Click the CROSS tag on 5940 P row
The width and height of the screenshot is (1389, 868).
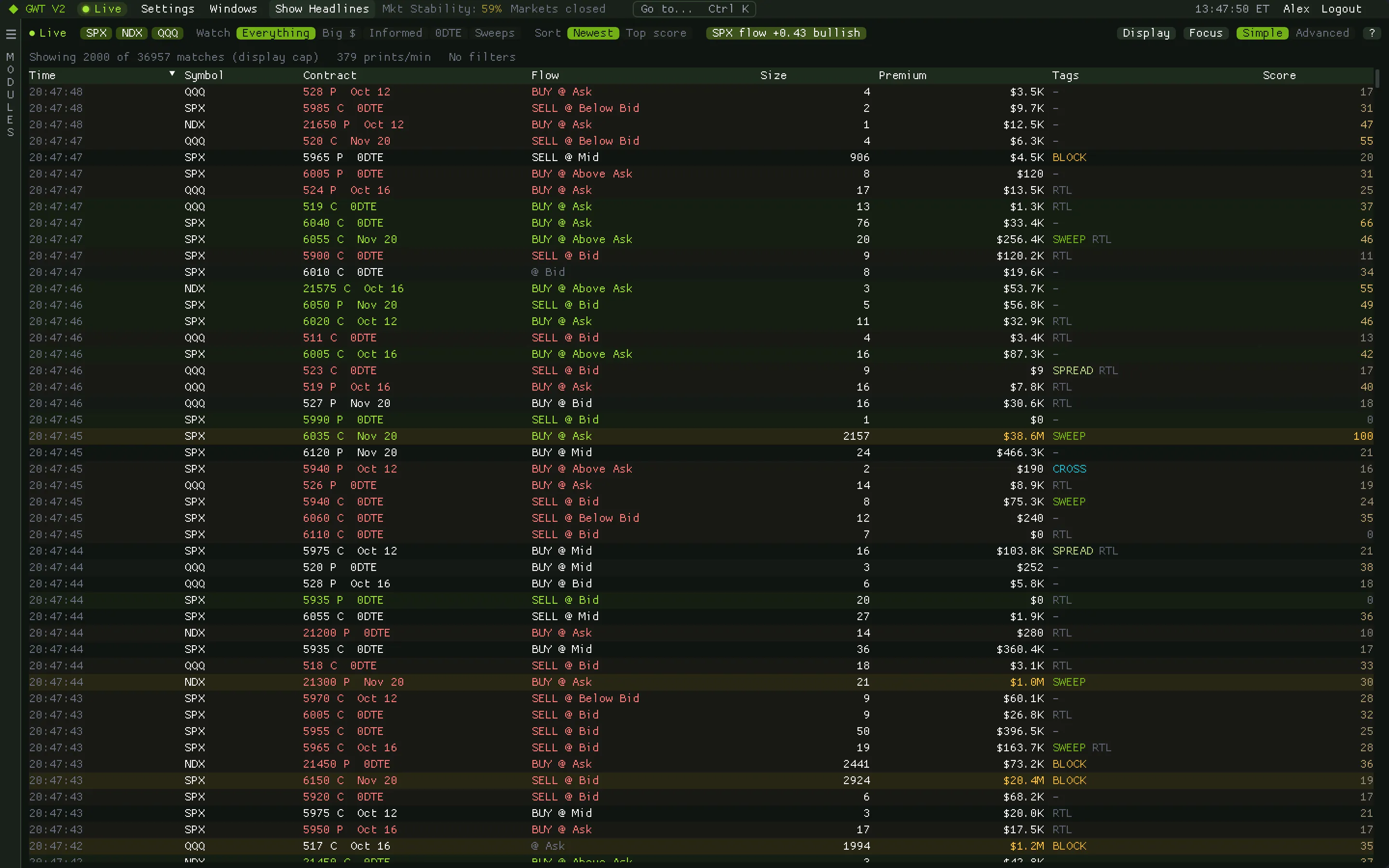point(1069,469)
